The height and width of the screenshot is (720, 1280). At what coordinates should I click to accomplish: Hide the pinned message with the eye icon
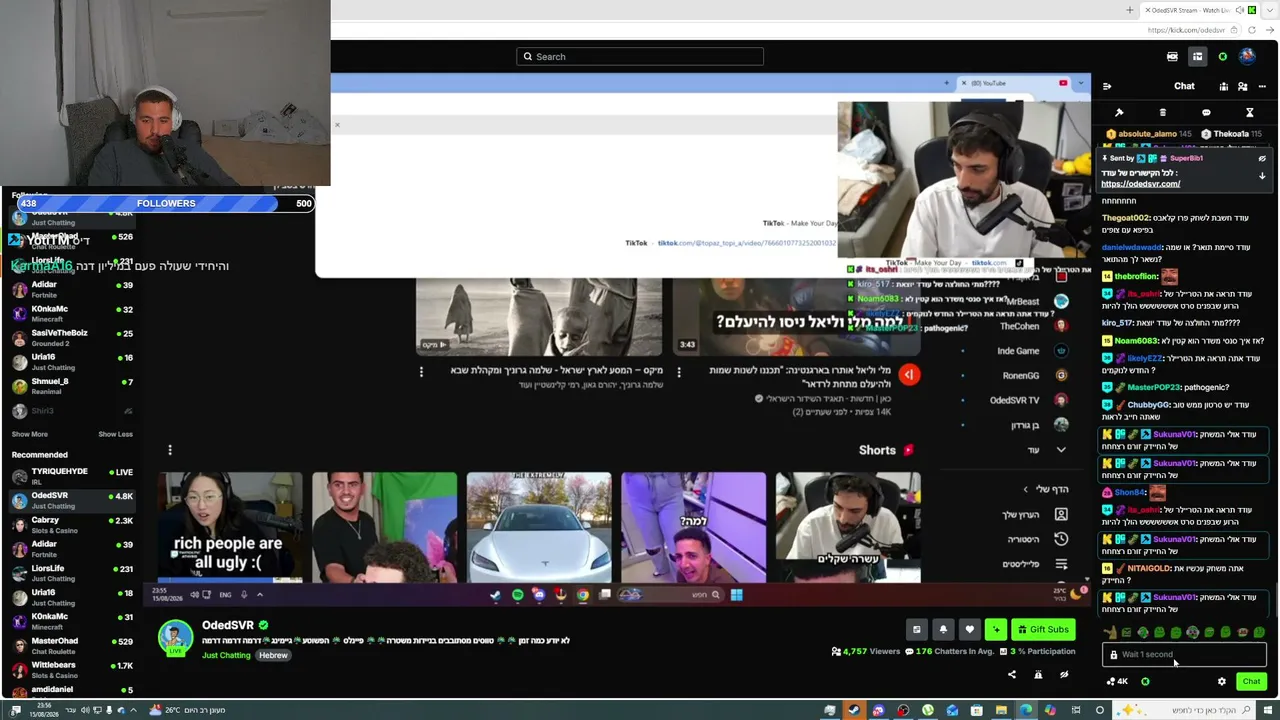pos(1262,158)
